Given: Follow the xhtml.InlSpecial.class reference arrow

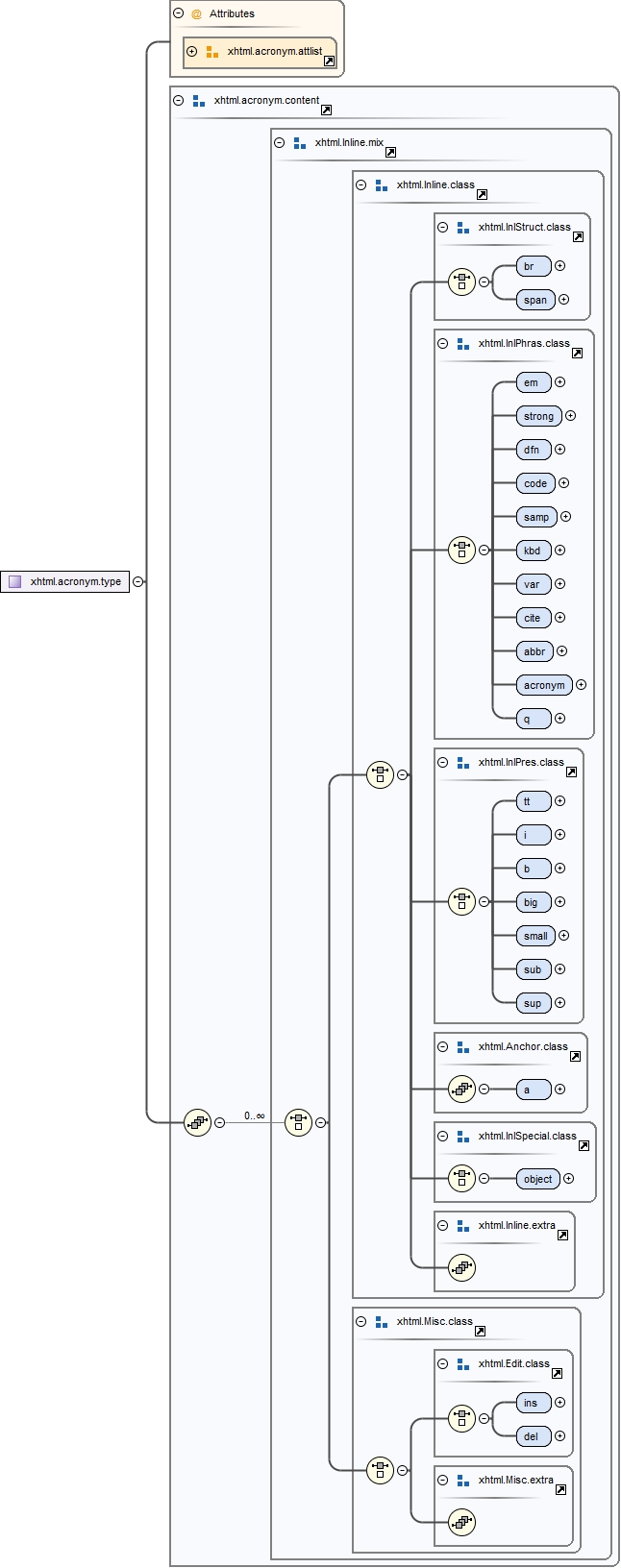Looking at the screenshot, I should click(x=584, y=1145).
